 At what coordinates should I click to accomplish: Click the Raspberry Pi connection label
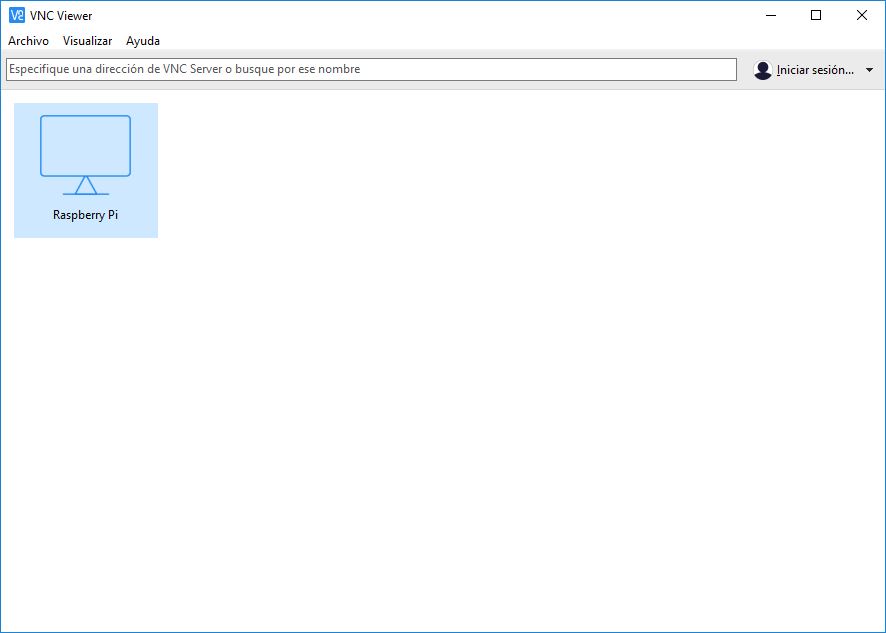(85, 215)
